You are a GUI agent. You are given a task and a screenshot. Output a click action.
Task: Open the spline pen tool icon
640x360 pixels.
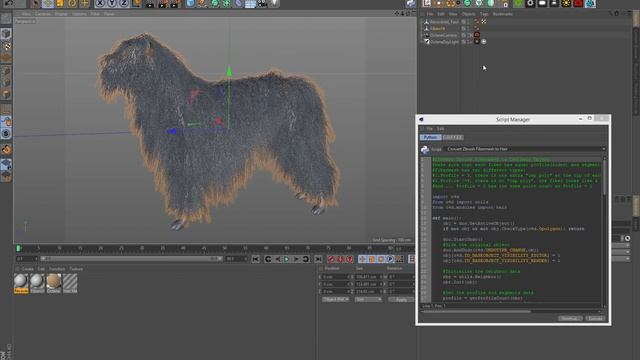[202, 4]
